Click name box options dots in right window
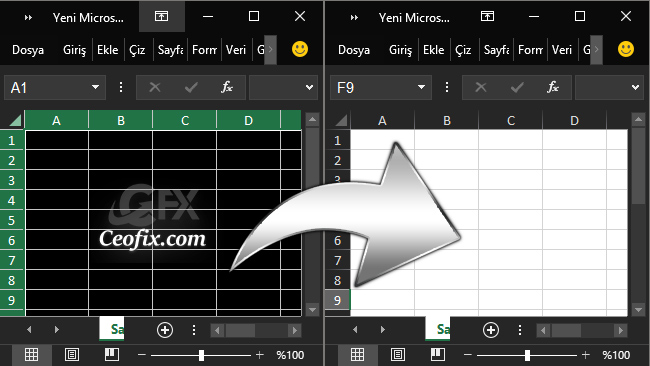Screen dimensions: 650x366 click(x=446, y=87)
